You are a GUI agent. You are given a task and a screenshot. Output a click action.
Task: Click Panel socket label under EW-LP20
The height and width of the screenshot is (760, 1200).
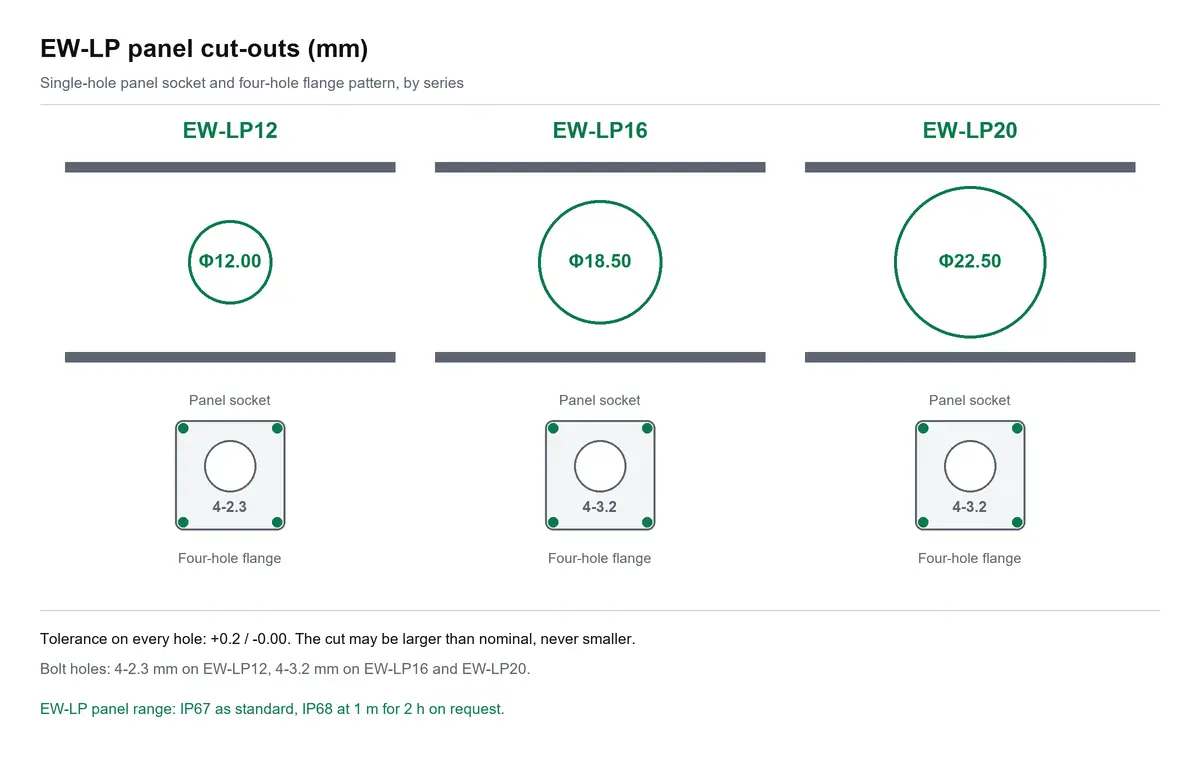[970, 400]
